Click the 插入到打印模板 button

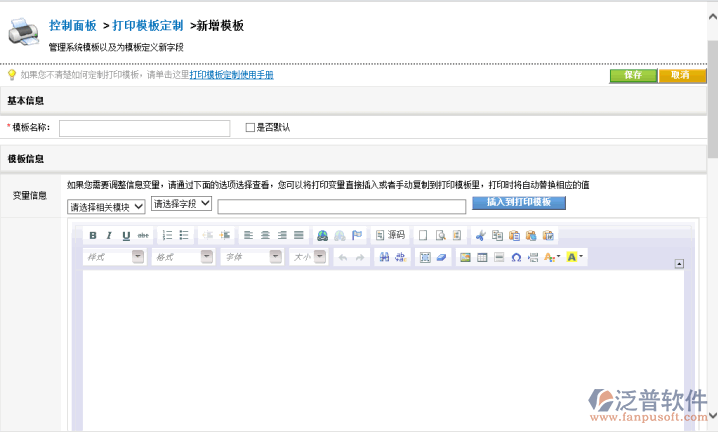coord(519,202)
